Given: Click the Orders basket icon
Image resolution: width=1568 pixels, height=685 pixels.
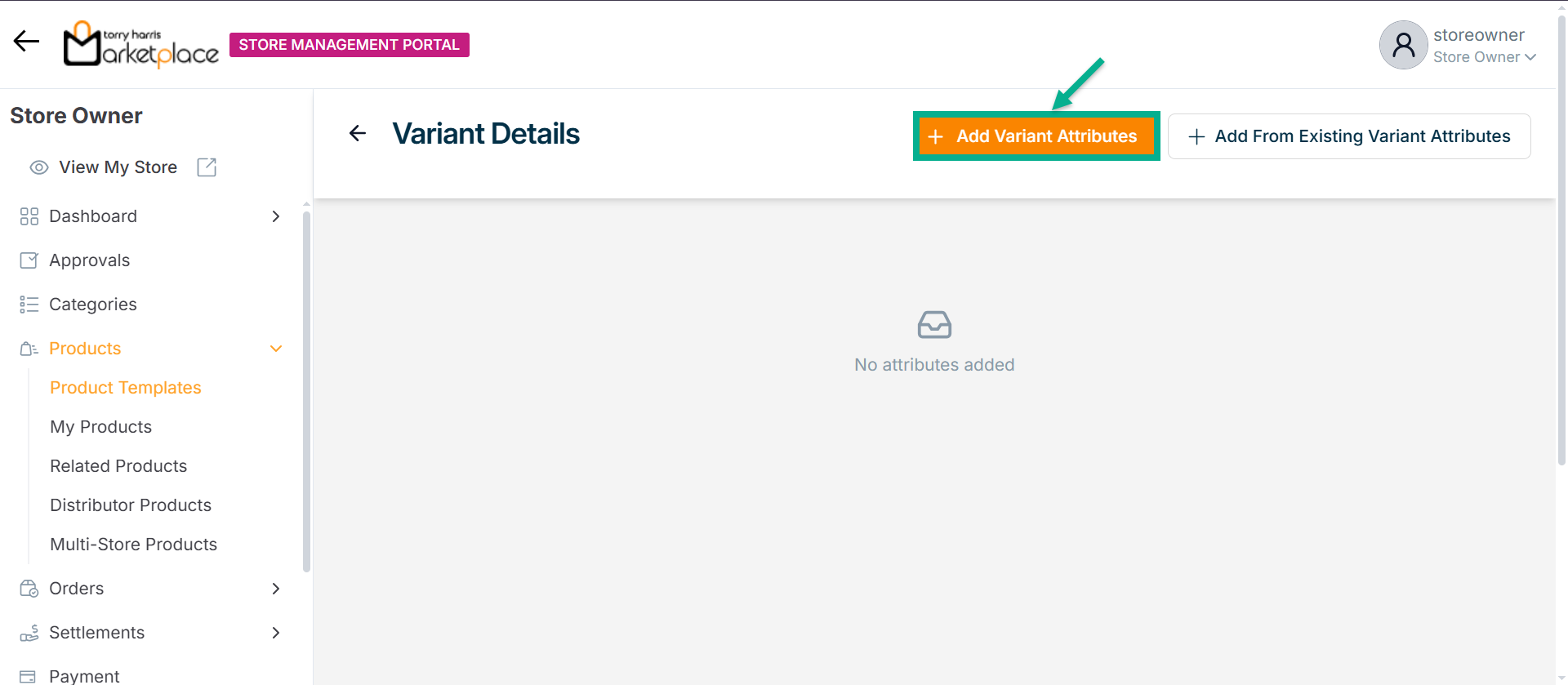Looking at the screenshot, I should 29,589.
